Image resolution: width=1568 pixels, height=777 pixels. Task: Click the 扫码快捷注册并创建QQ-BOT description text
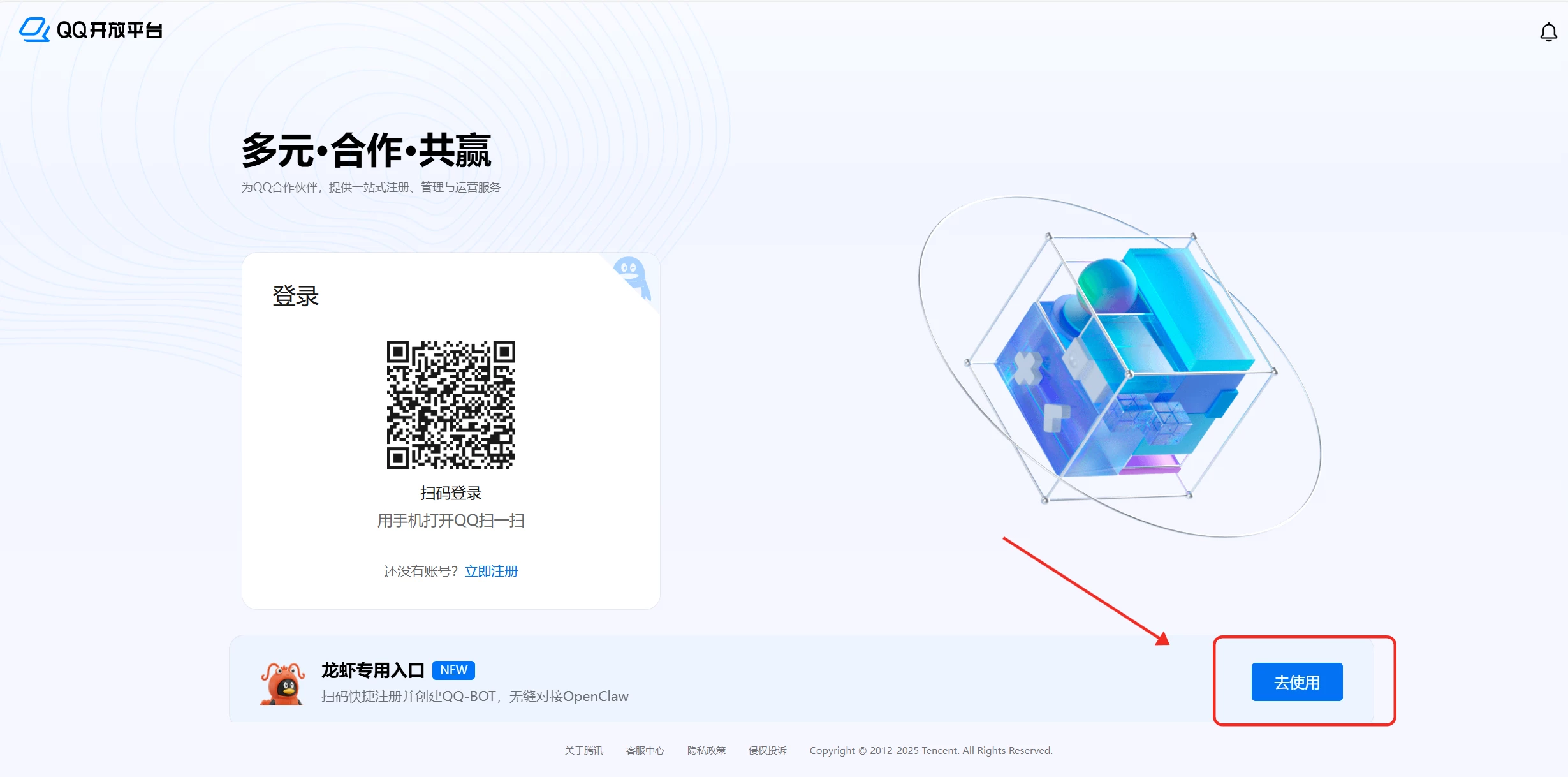[474, 696]
